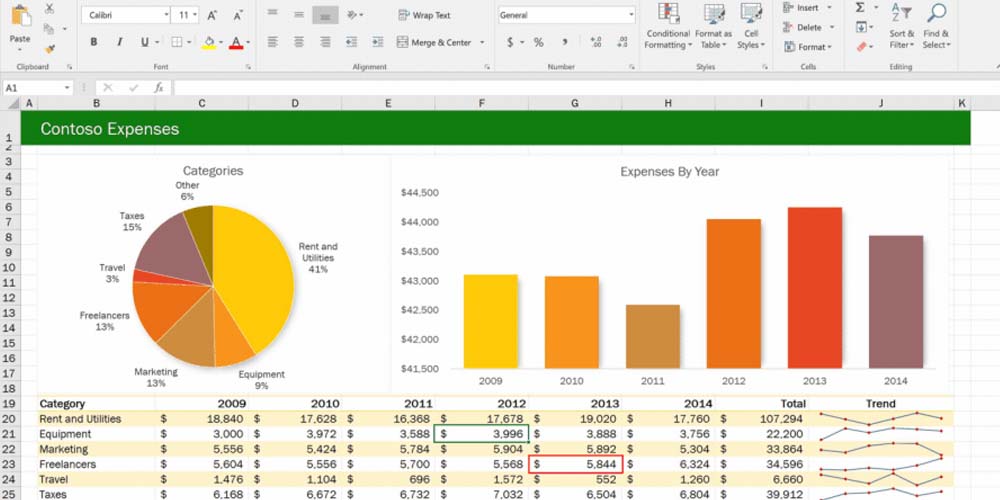
Task: Open Find & Select menu
Action: 936,26
